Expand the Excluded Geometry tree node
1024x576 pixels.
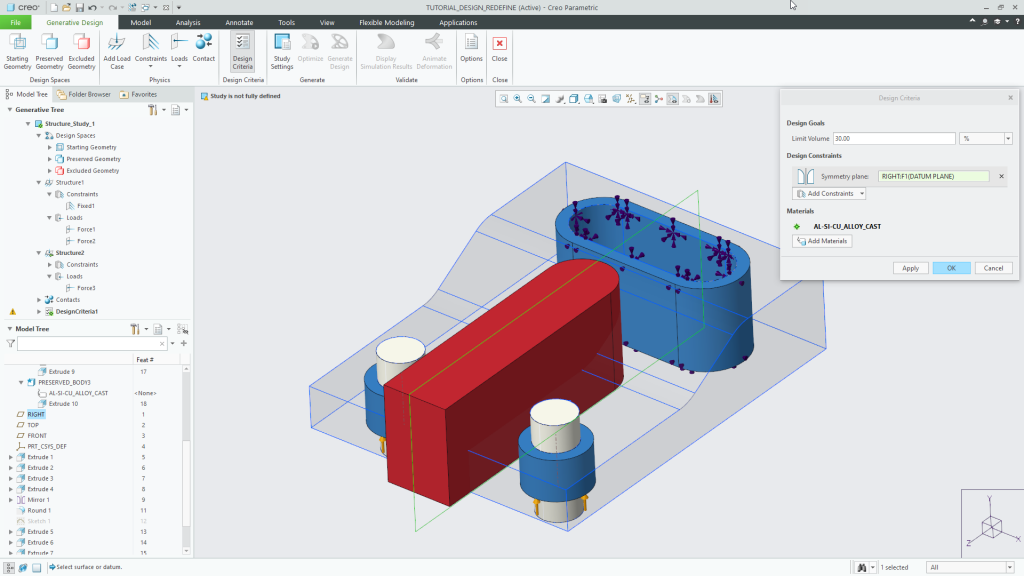pos(50,170)
